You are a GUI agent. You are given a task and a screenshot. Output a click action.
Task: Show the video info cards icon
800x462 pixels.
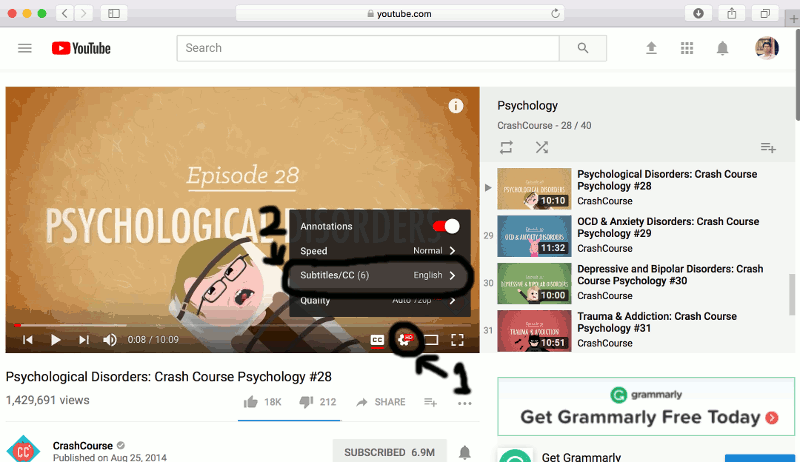pyautogui.click(x=456, y=106)
